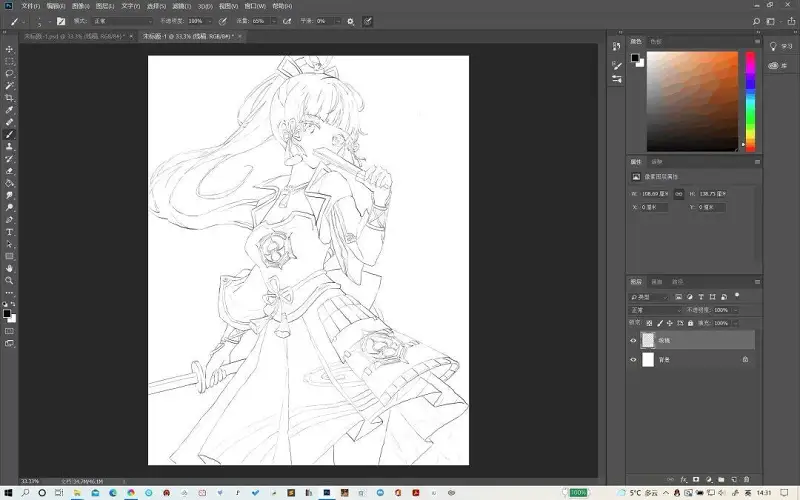The height and width of the screenshot is (500, 800).
Task: Click the search icon at top right
Action: [x=756, y=21]
